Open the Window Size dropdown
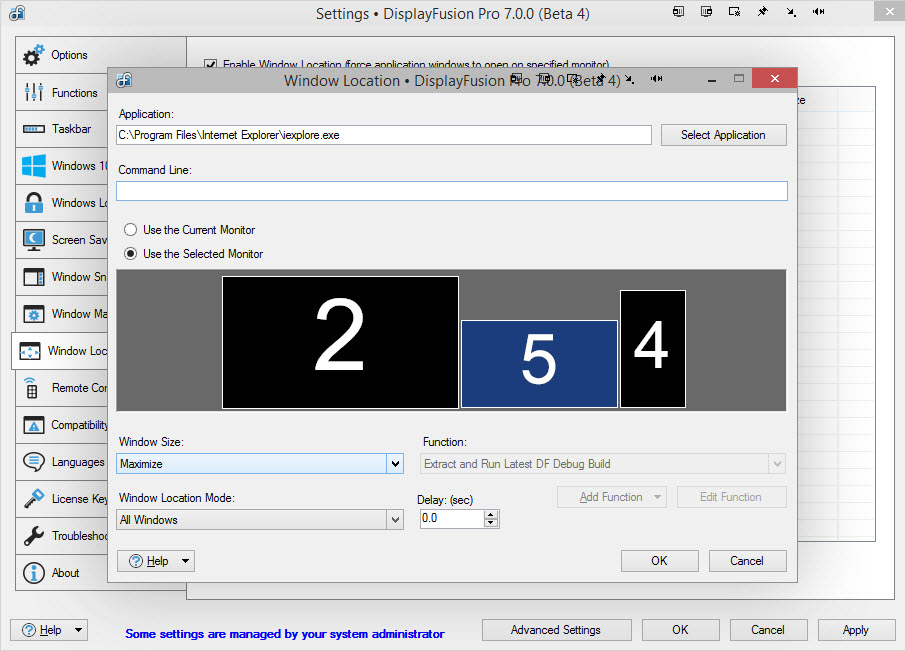The width and height of the screenshot is (906, 651). tap(396, 464)
